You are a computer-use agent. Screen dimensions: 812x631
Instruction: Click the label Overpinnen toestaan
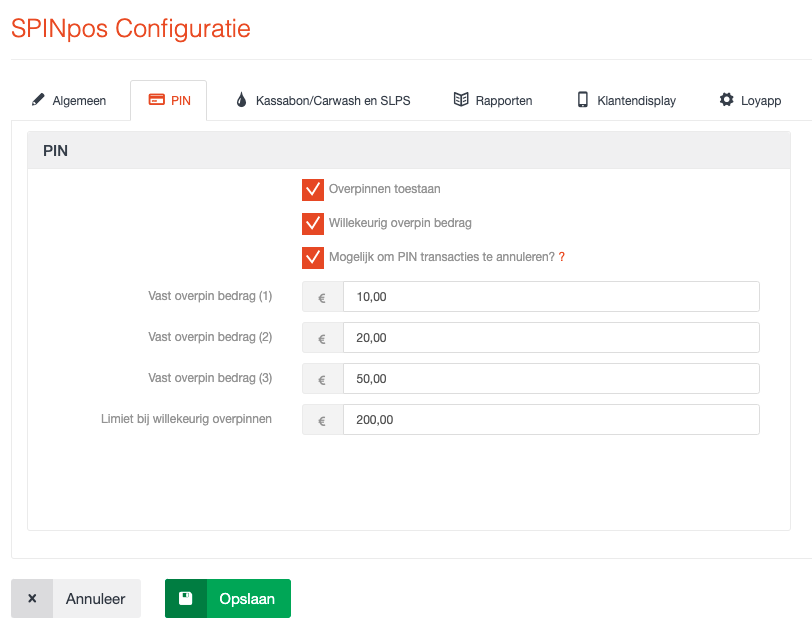[385, 189]
